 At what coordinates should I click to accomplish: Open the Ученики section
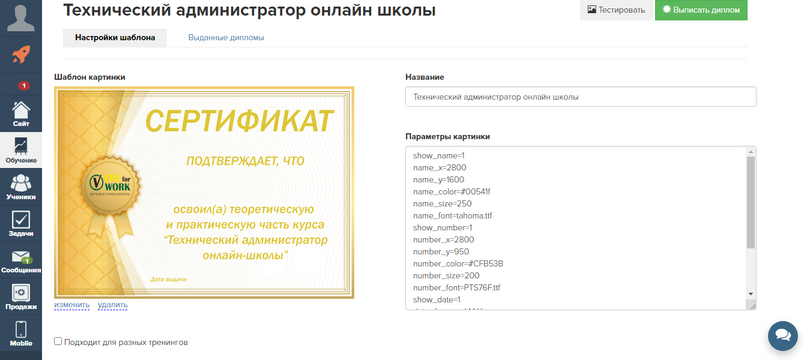coord(21,187)
